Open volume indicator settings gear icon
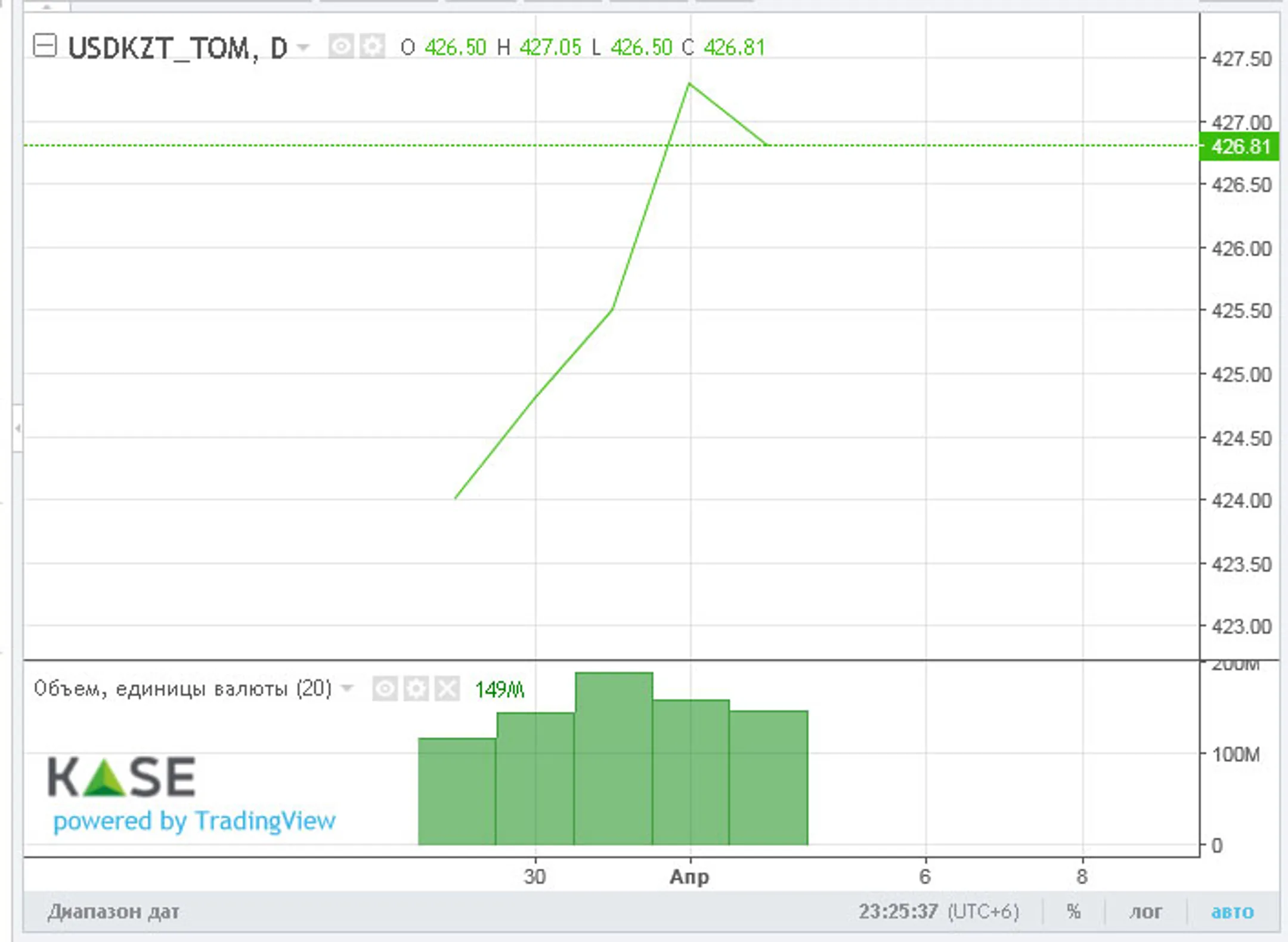The height and width of the screenshot is (942, 1288). pyautogui.click(x=416, y=689)
